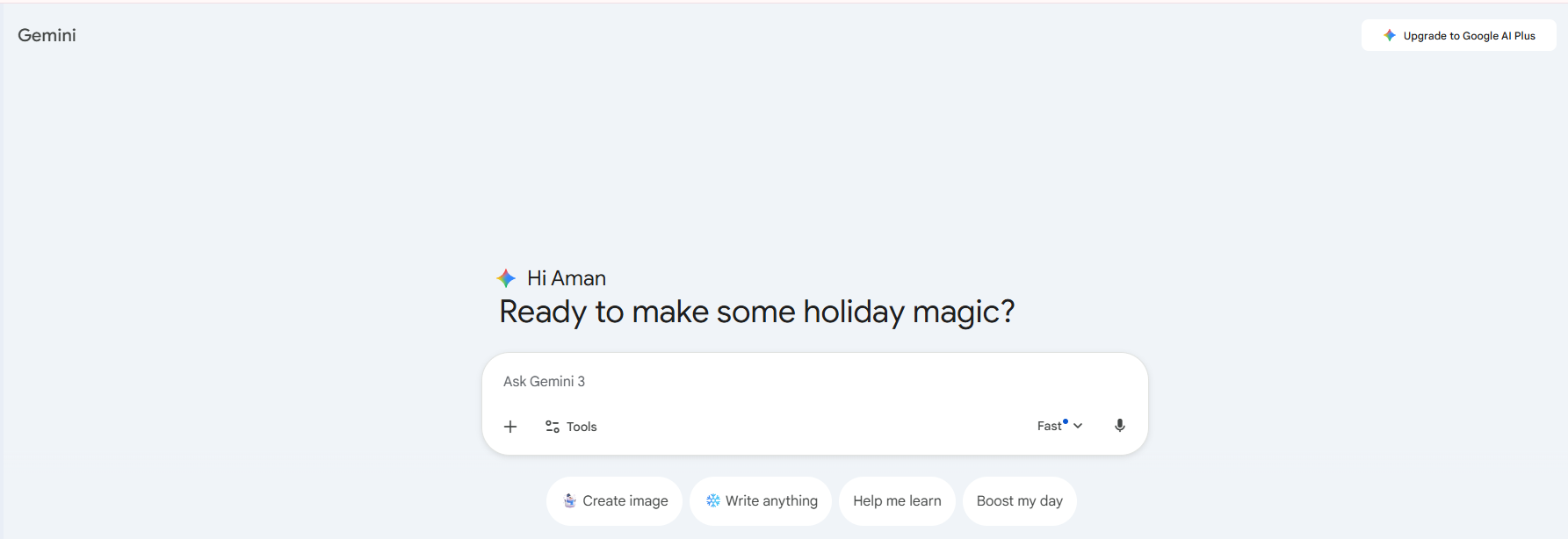This screenshot has width=1568, height=539.
Task: Click the Gemini star icon beside Hi Aman
Action: tap(506, 278)
